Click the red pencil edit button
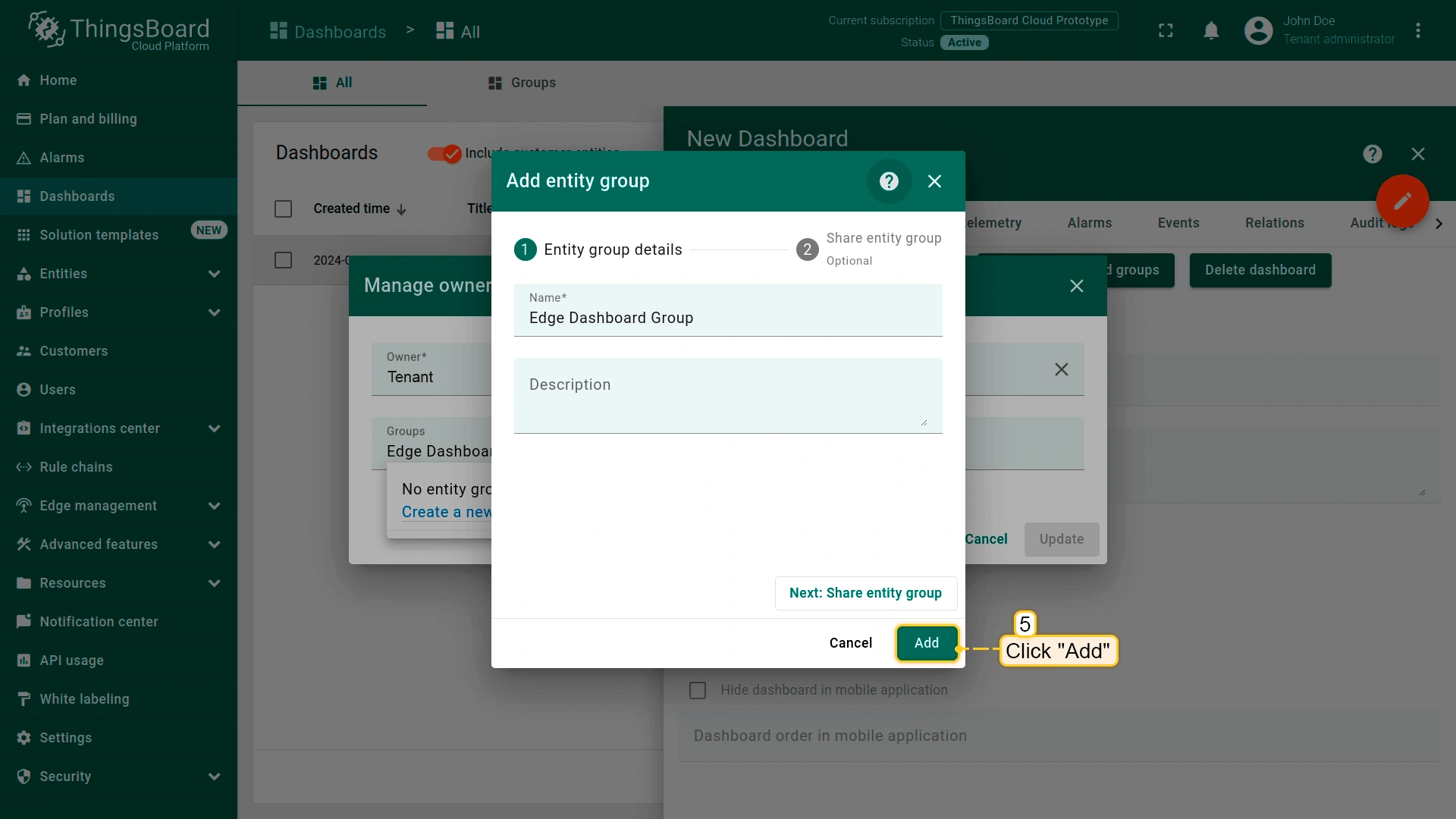This screenshot has height=819, width=1456. (1402, 201)
